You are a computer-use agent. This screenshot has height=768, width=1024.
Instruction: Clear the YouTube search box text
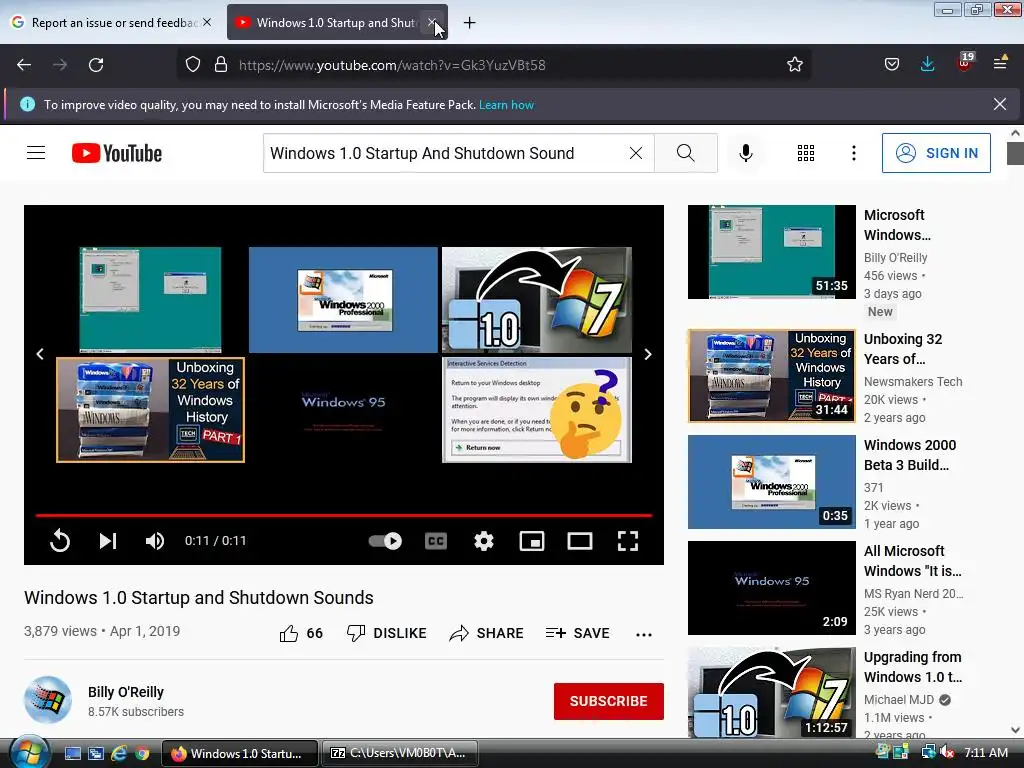635,153
